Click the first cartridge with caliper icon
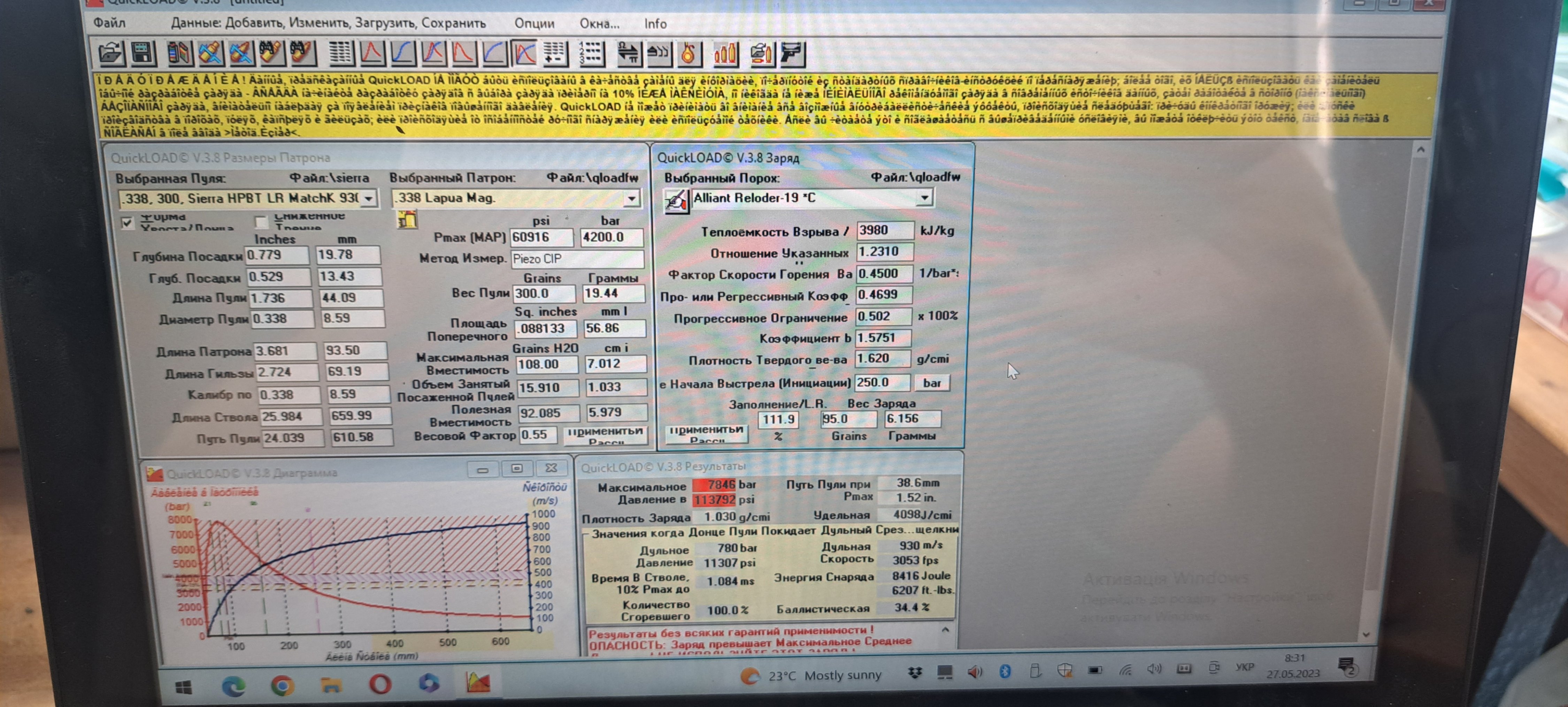The image size is (1568, 707). point(210,54)
